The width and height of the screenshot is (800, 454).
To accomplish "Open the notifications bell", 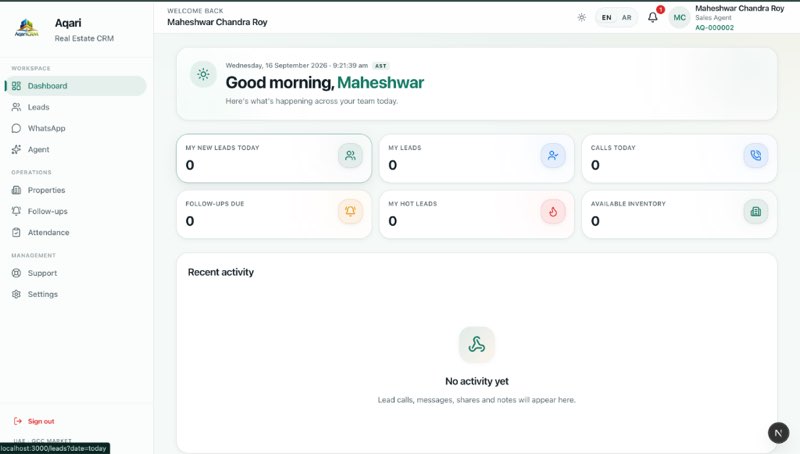I will [x=653, y=17].
